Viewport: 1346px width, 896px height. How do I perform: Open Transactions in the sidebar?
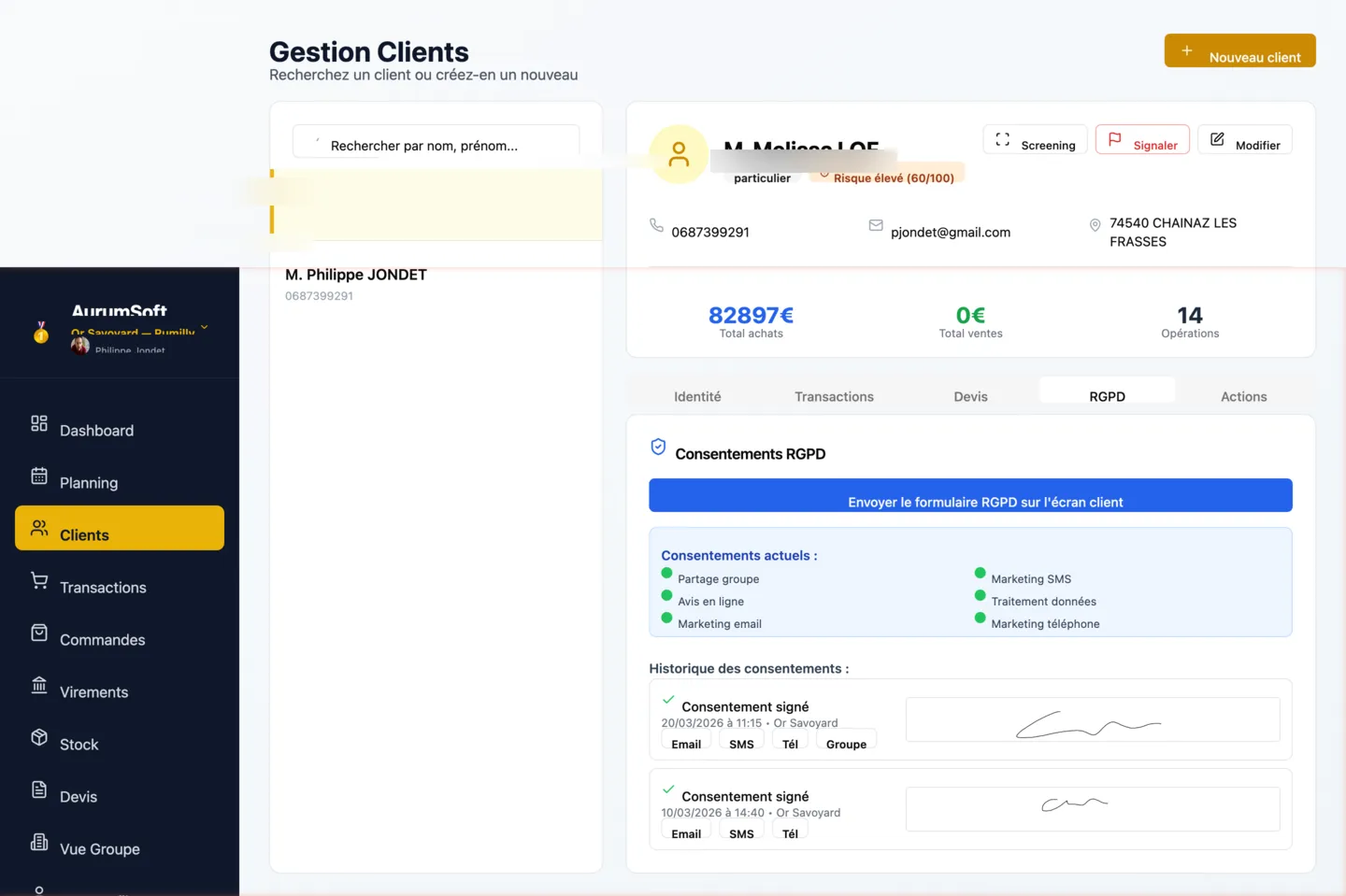tap(120, 587)
